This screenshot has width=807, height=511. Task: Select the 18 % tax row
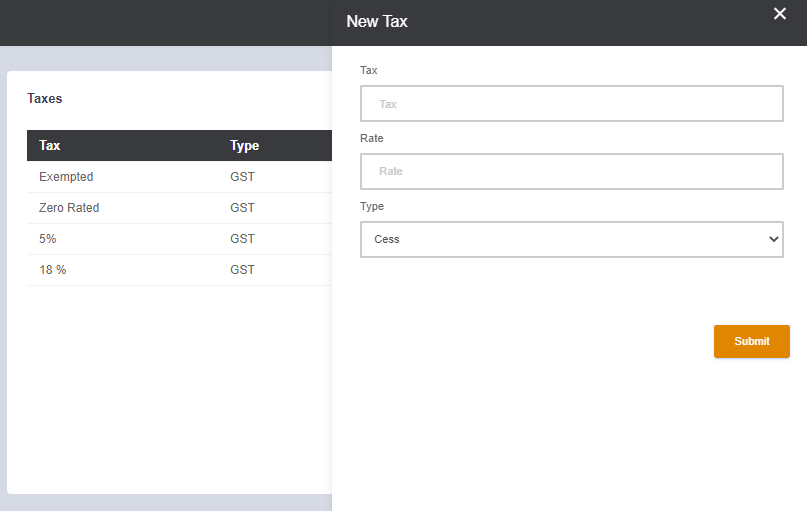point(179,270)
